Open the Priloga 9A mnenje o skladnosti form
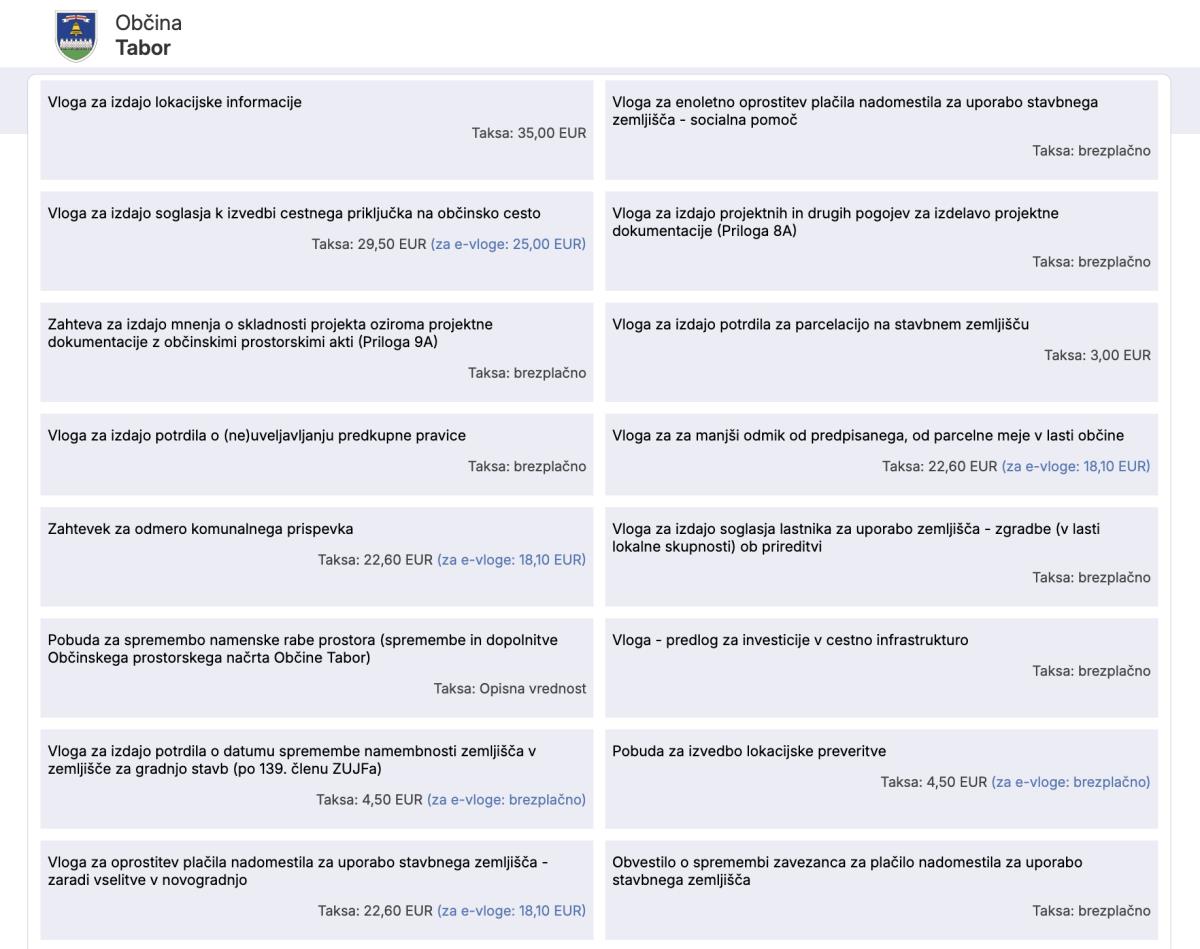Viewport: 1200px width, 949px height. point(270,333)
